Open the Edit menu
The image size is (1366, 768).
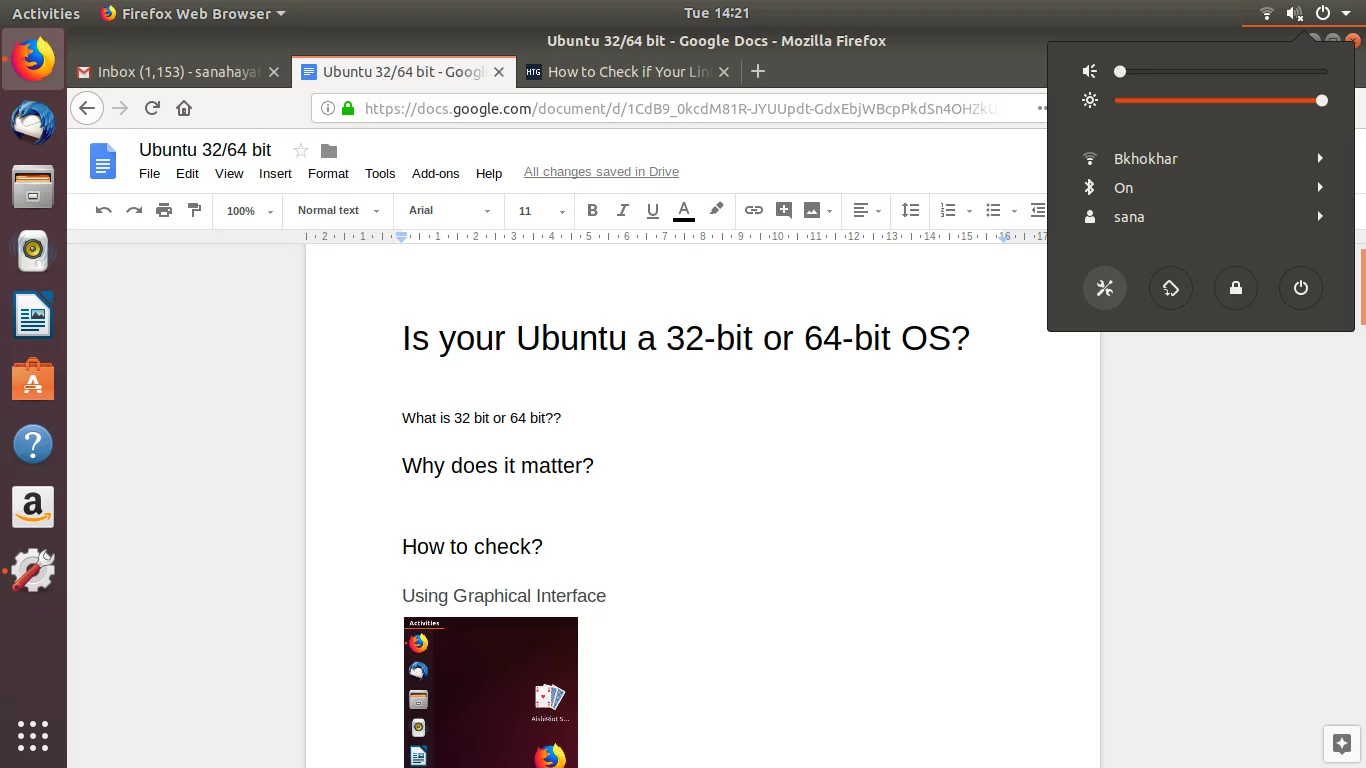coord(187,173)
